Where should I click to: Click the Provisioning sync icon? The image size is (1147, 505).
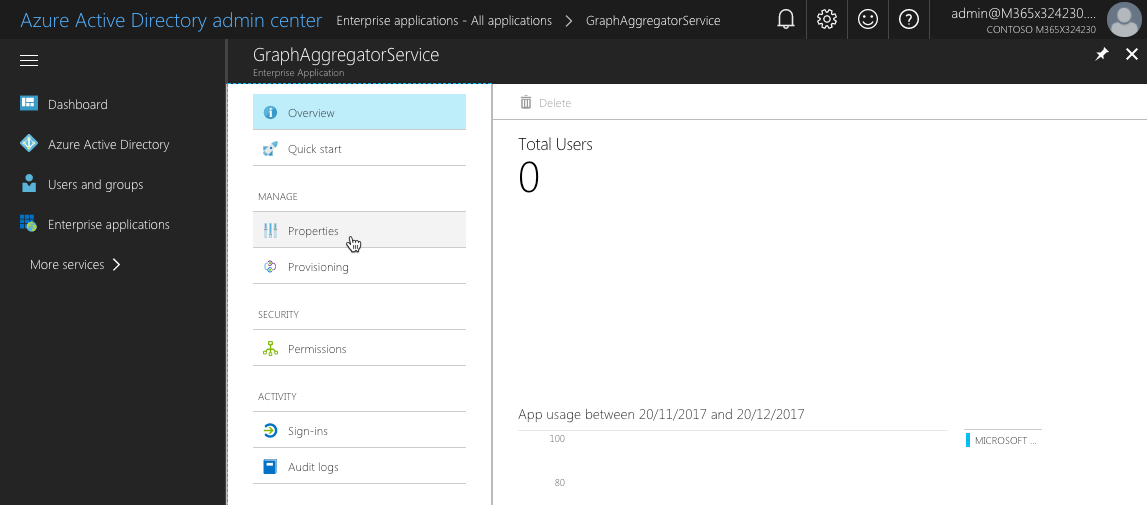[x=270, y=267]
